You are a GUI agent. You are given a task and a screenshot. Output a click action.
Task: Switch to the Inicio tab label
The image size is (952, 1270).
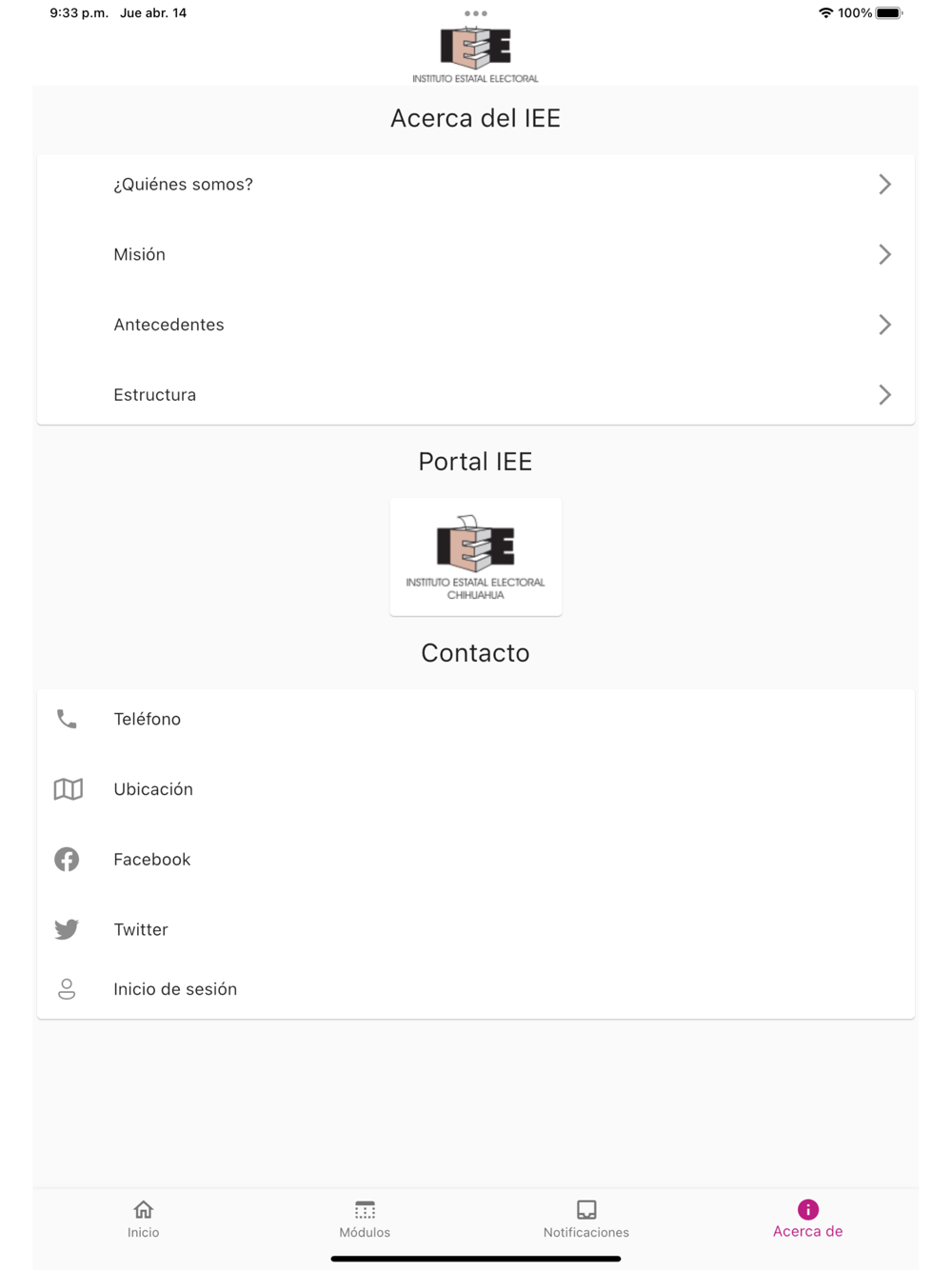(143, 1232)
